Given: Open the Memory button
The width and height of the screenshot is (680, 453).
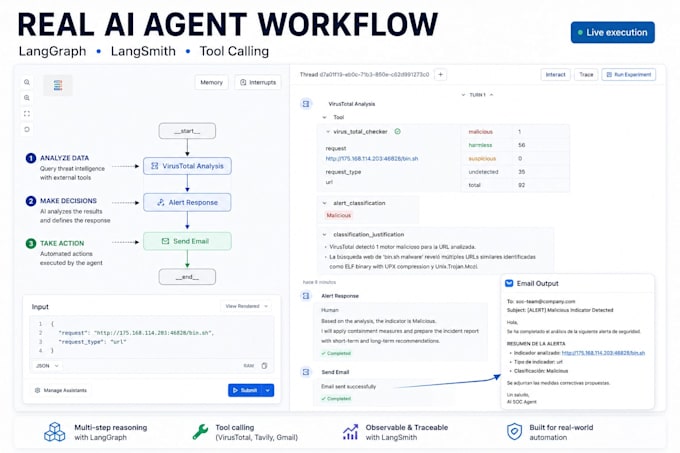Looking at the screenshot, I should 212,82.
